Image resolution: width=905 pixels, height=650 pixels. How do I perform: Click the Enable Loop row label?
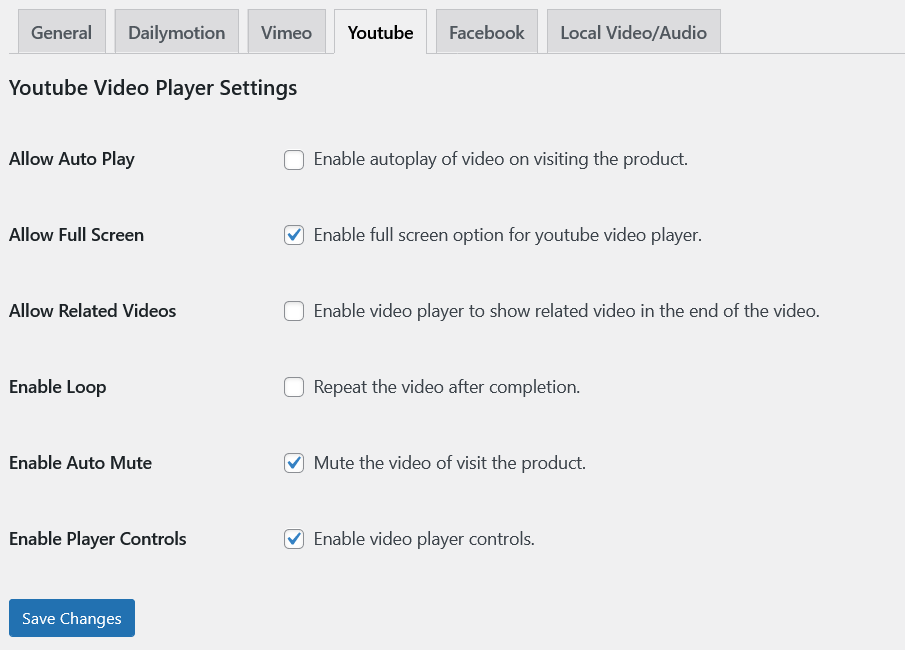point(57,387)
